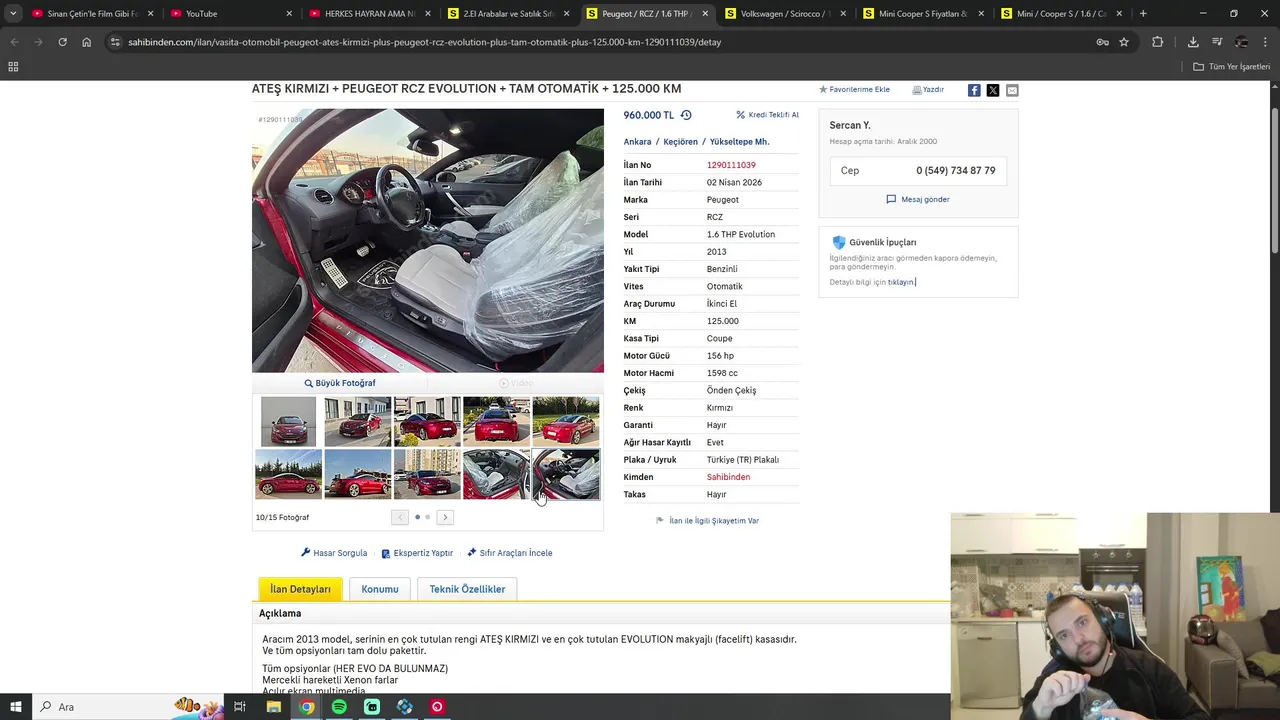Click the listing number 1290111039

[731, 165]
